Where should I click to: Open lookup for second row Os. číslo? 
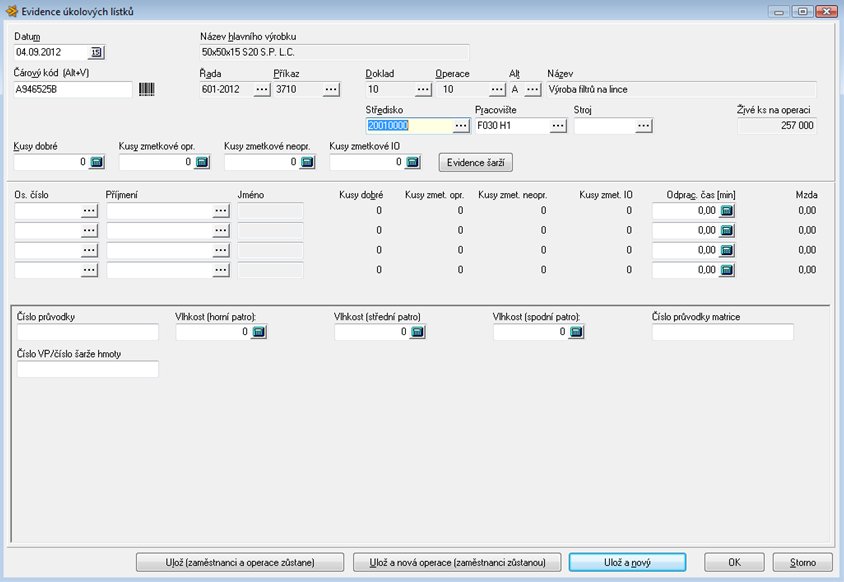89,231
